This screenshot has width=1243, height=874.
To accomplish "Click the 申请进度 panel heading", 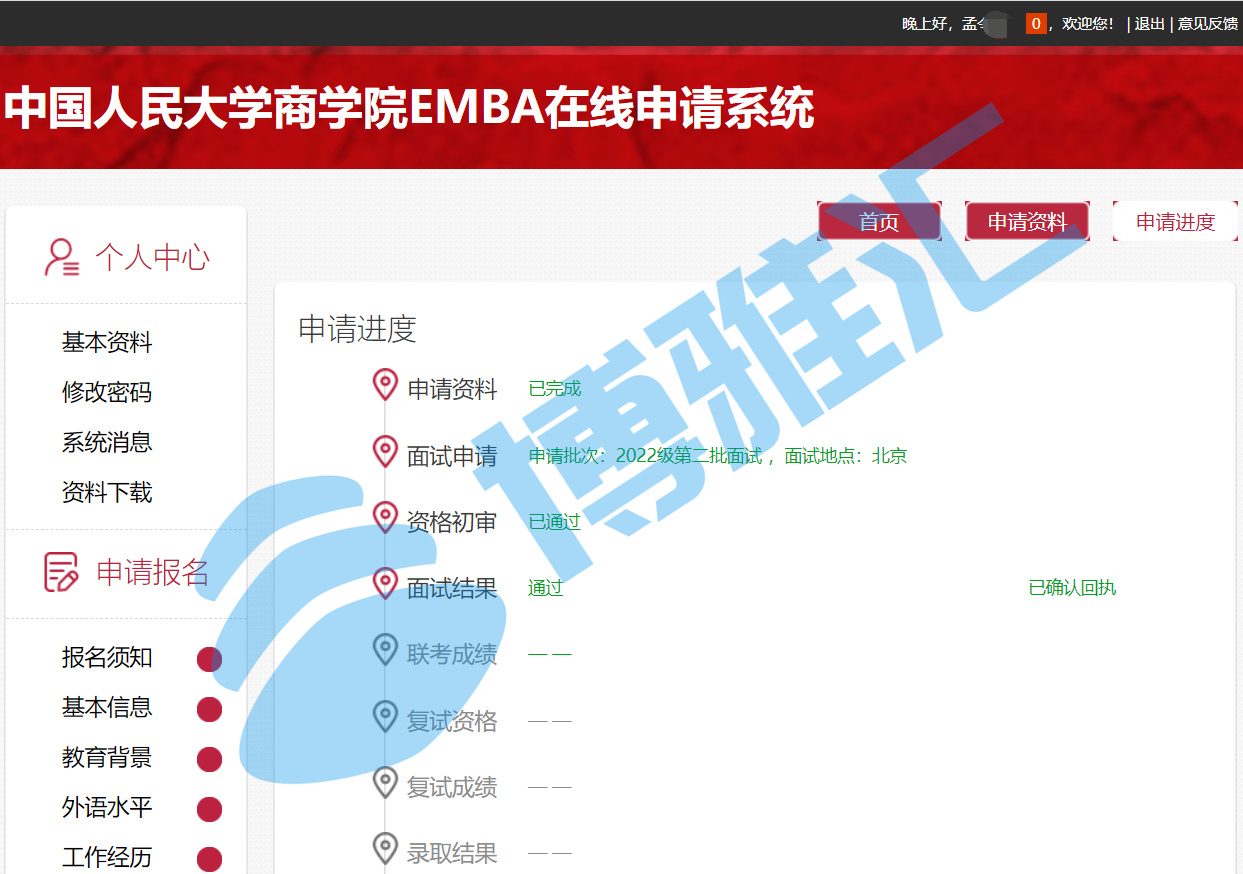I will (x=357, y=329).
